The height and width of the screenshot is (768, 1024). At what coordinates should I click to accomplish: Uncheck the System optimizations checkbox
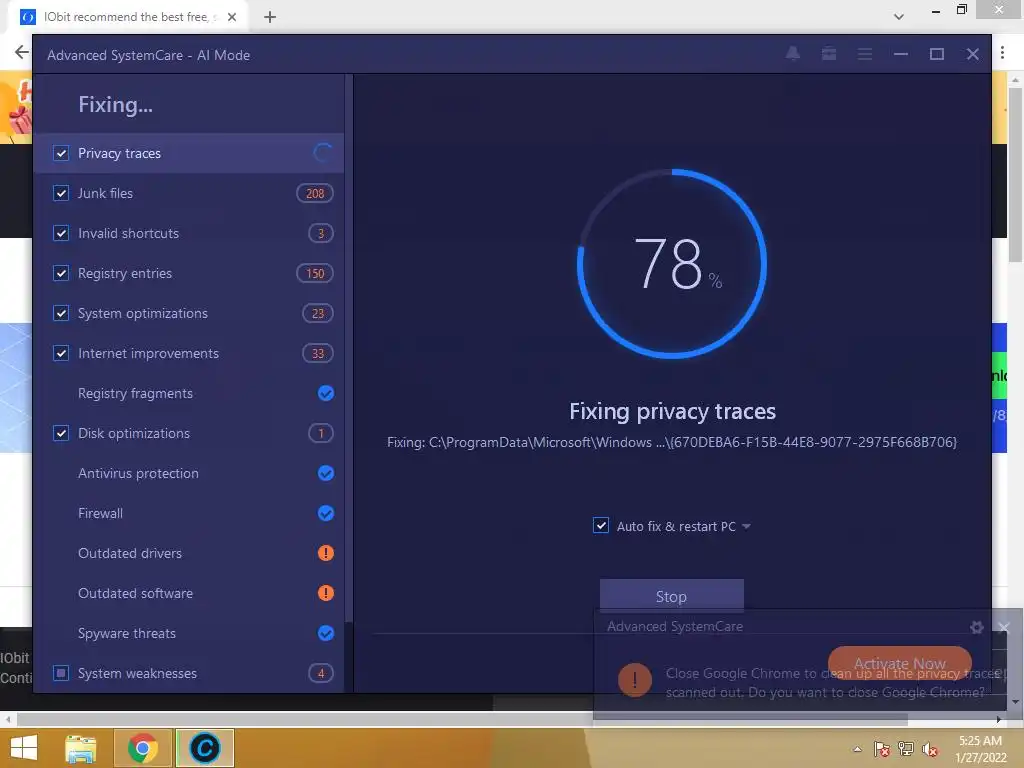pyautogui.click(x=61, y=313)
